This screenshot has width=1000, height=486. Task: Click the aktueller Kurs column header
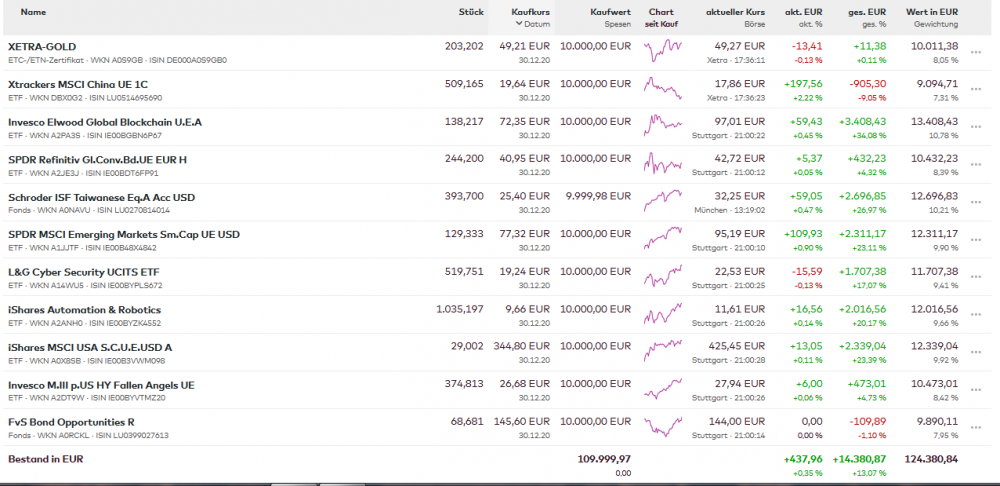735,12
